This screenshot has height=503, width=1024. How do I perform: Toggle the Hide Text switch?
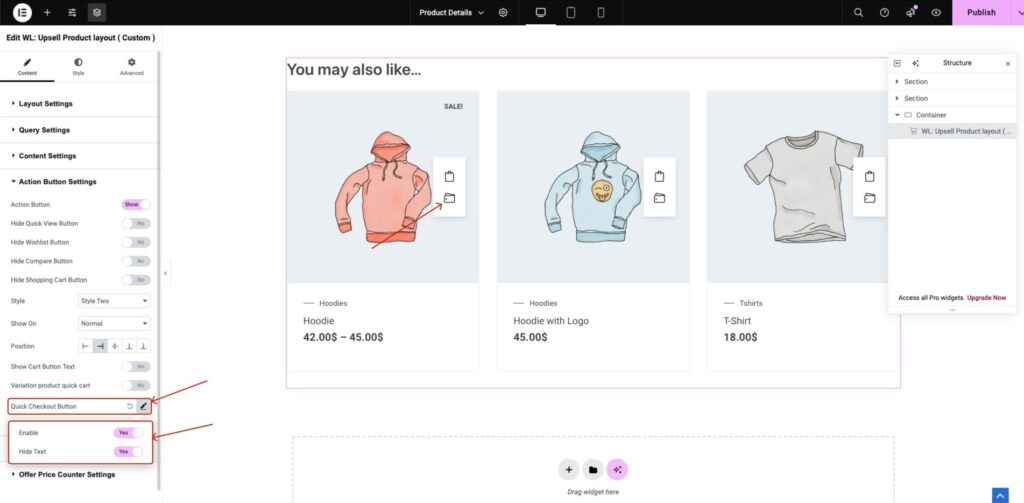point(128,451)
